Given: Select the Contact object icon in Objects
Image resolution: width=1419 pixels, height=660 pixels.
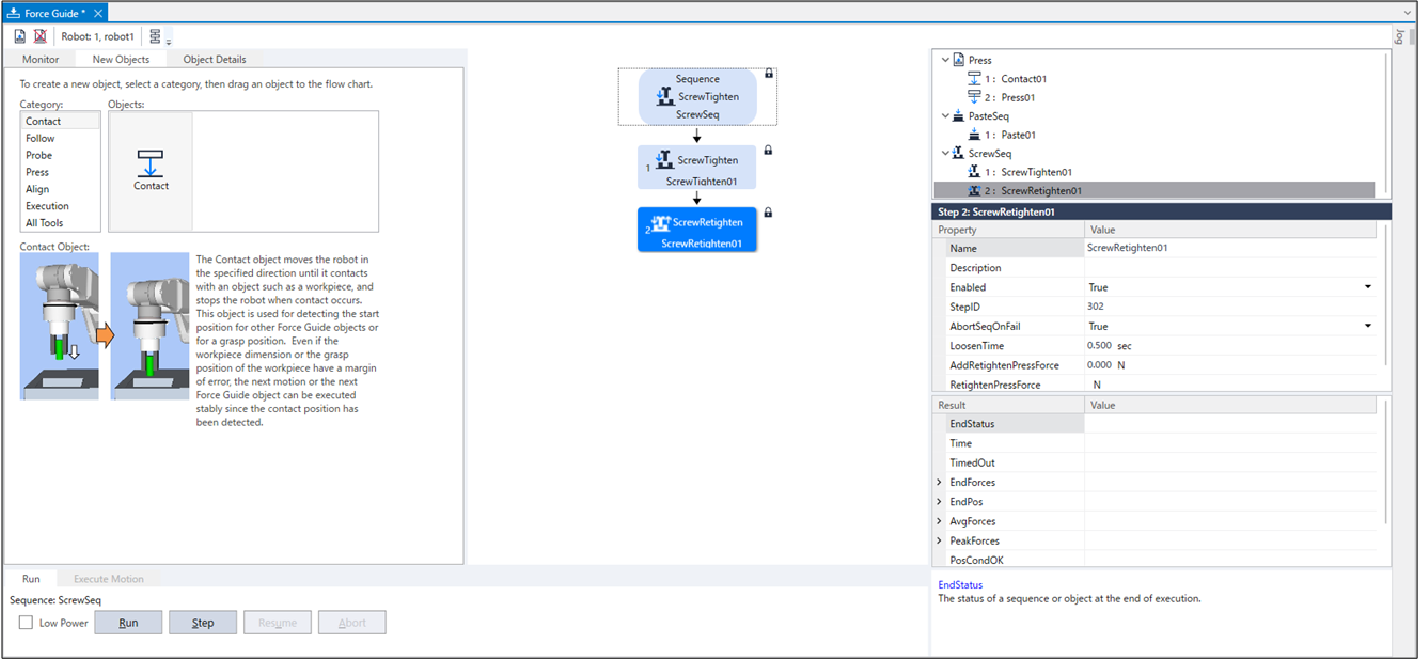Looking at the screenshot, I should pos(151,170).
